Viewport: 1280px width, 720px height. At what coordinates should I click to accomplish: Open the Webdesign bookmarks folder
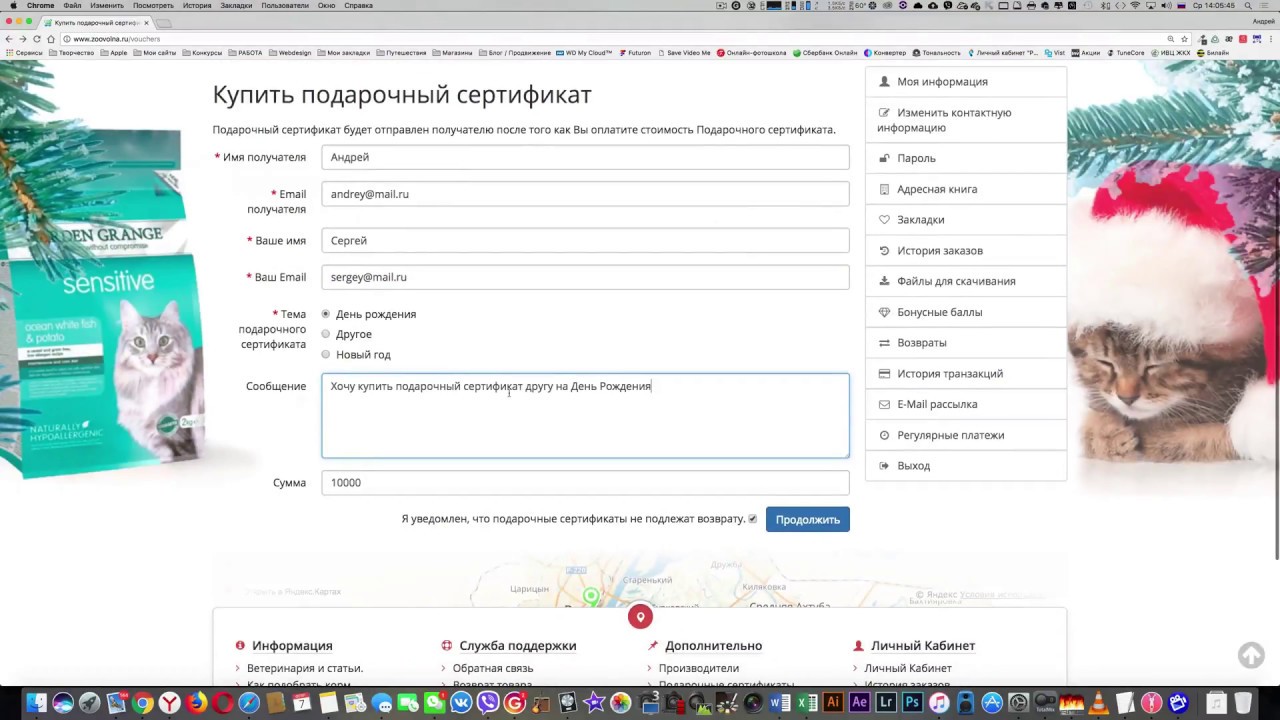[x=291, y=53]
